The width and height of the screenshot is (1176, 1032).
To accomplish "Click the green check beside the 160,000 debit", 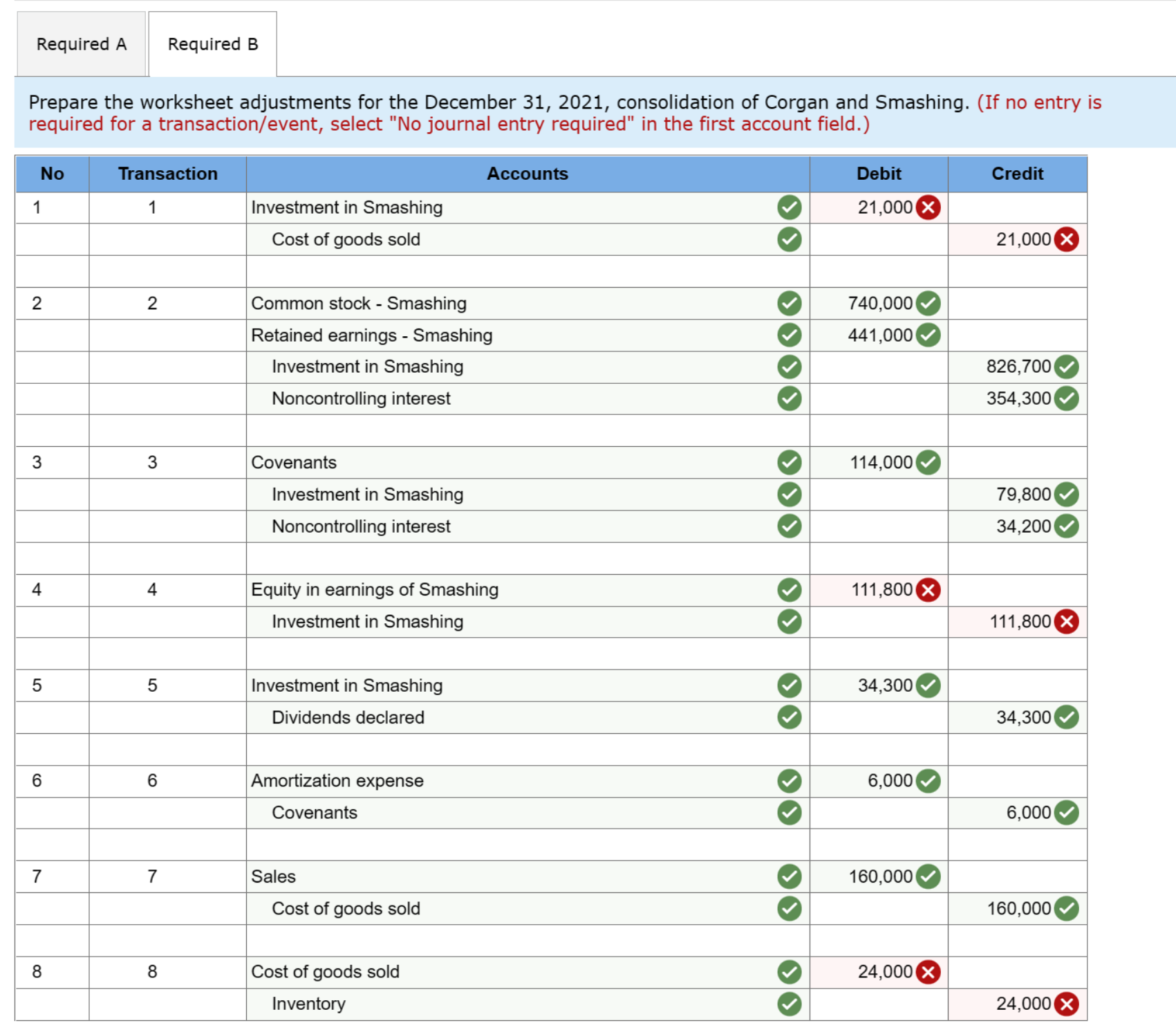I will pos(928,876).
